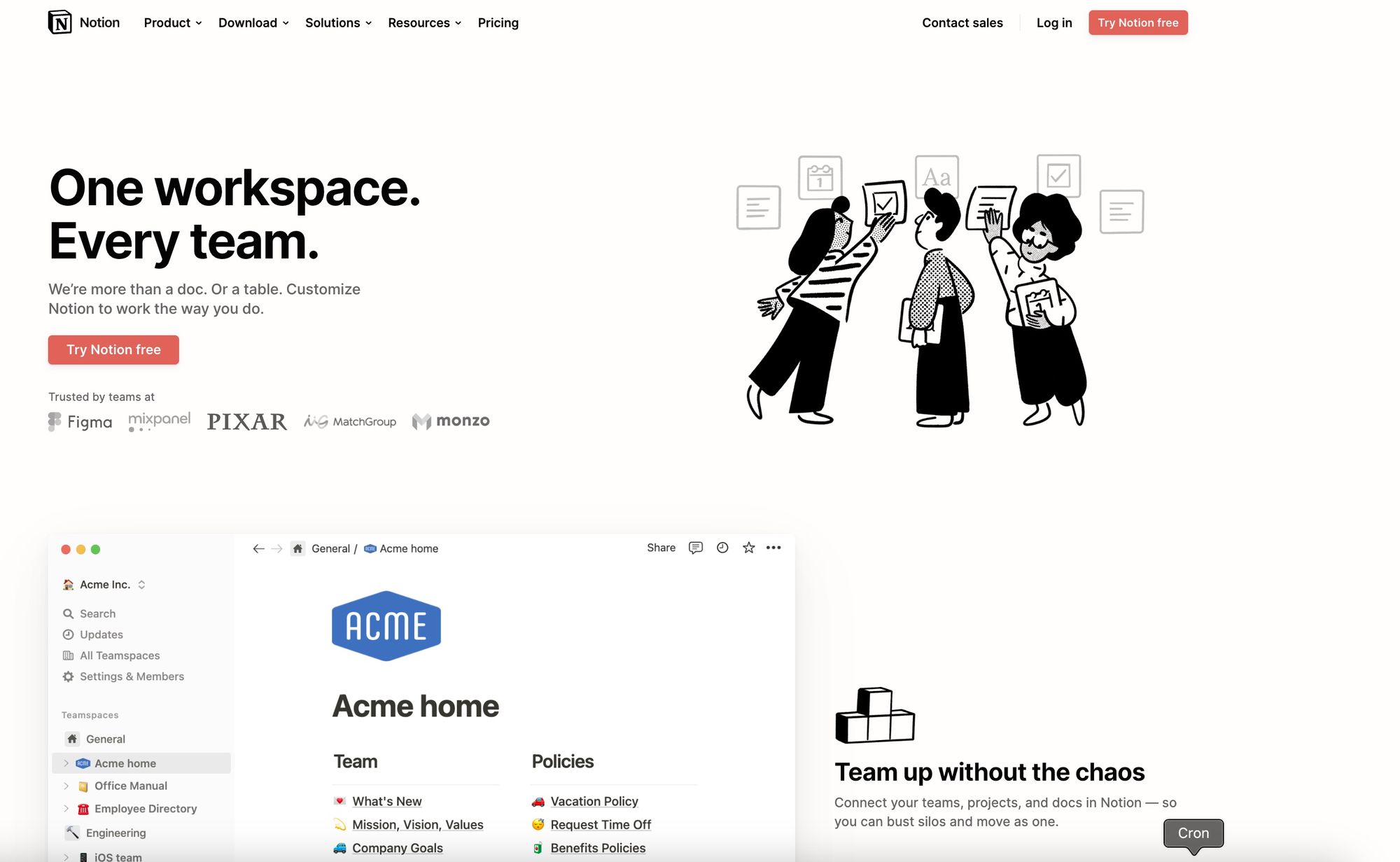Click the three-dot more options icon

[775, 548]
